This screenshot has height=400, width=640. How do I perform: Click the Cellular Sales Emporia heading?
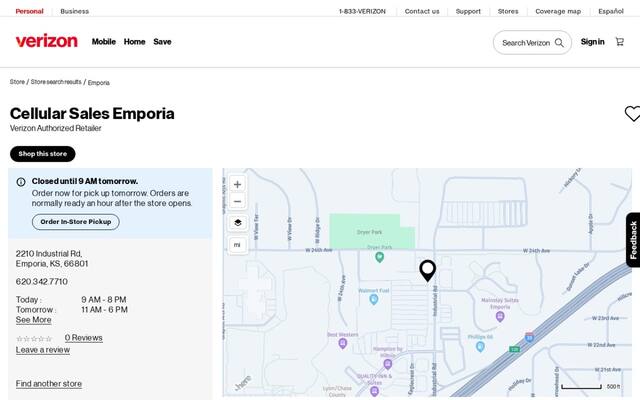click(92, 113)
